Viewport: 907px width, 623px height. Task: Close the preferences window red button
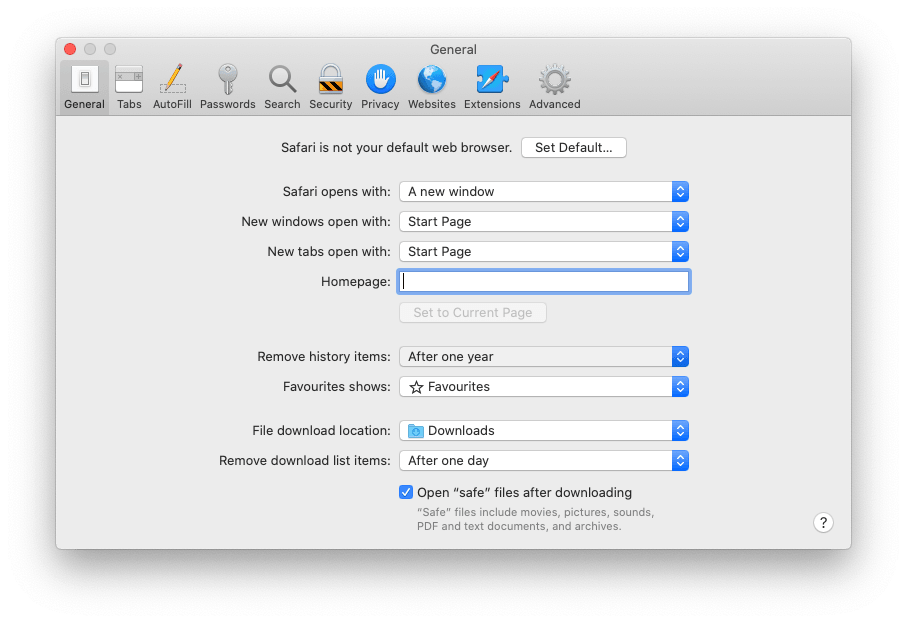point(70,49)
